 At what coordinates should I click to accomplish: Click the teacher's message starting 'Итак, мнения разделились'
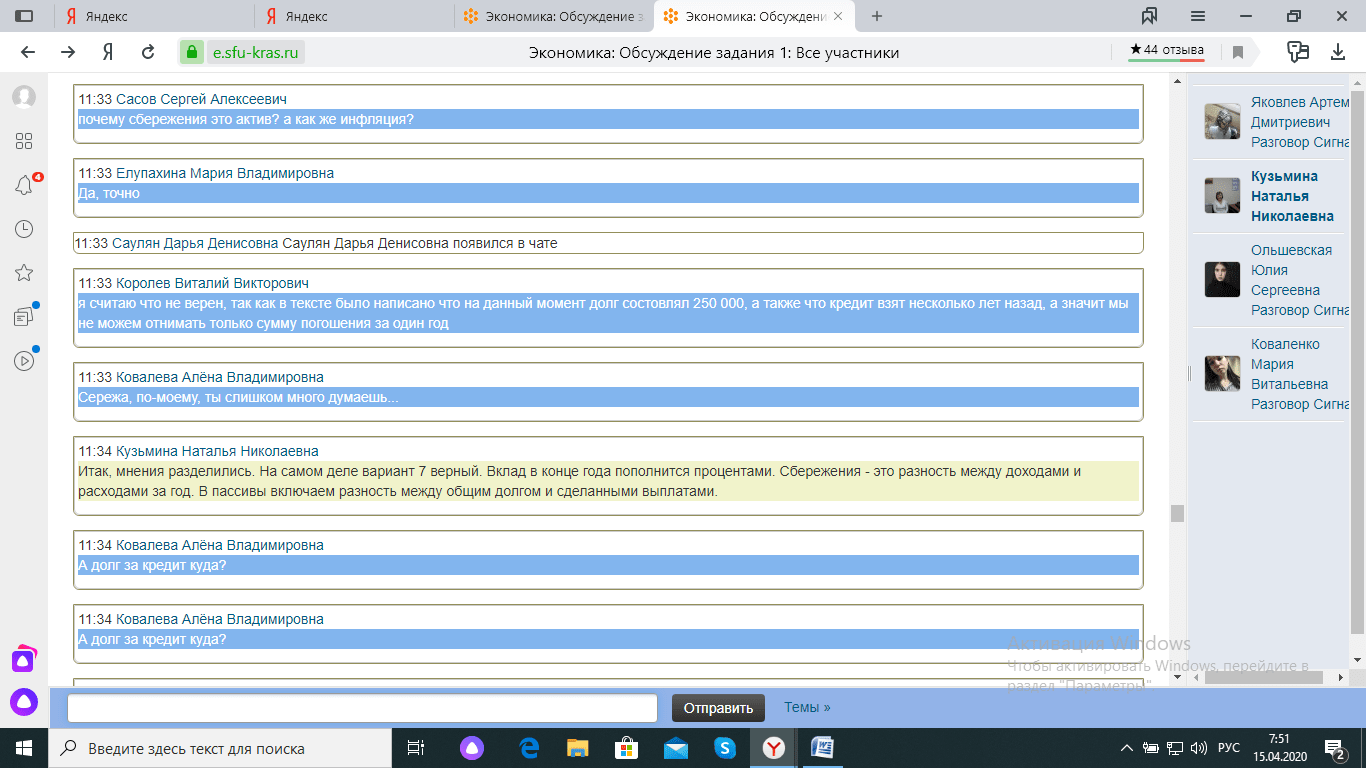(x=608, y=481)
